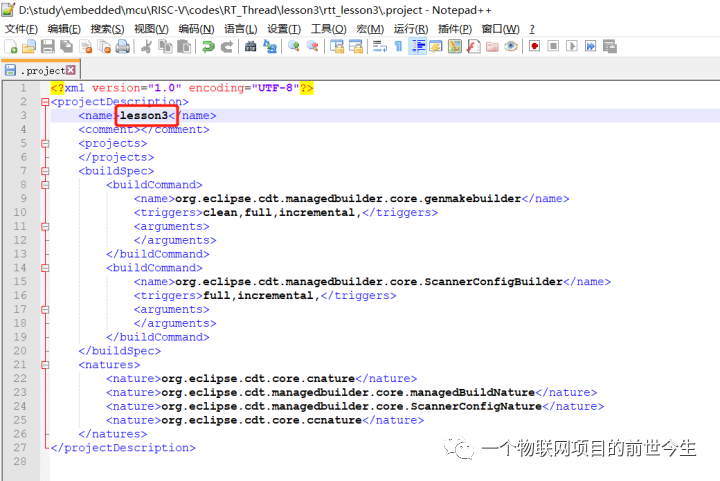Create a new file with the New icon
720x481 pixels.
[11, 46]
